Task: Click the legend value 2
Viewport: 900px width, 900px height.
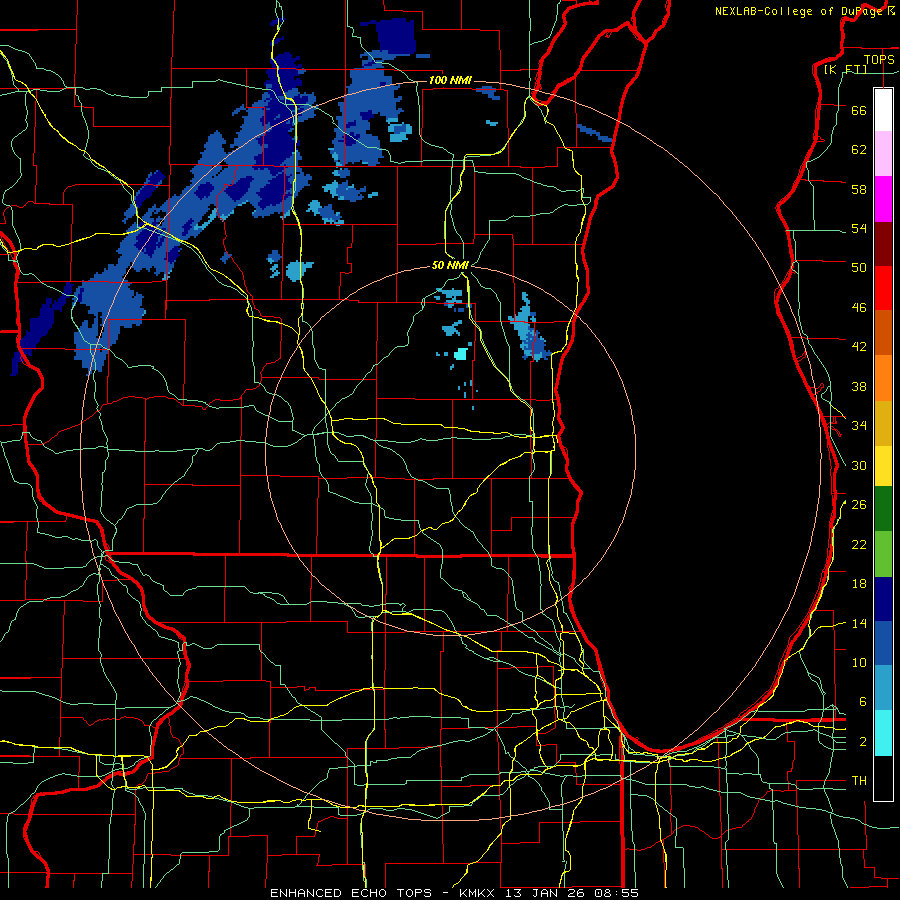Action: [x=863, y=741]
